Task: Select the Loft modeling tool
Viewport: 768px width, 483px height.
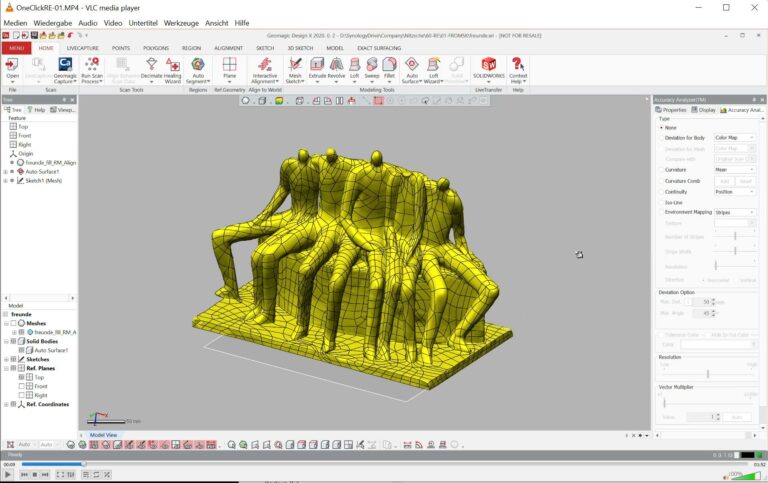Action: (x=355, y=69)
